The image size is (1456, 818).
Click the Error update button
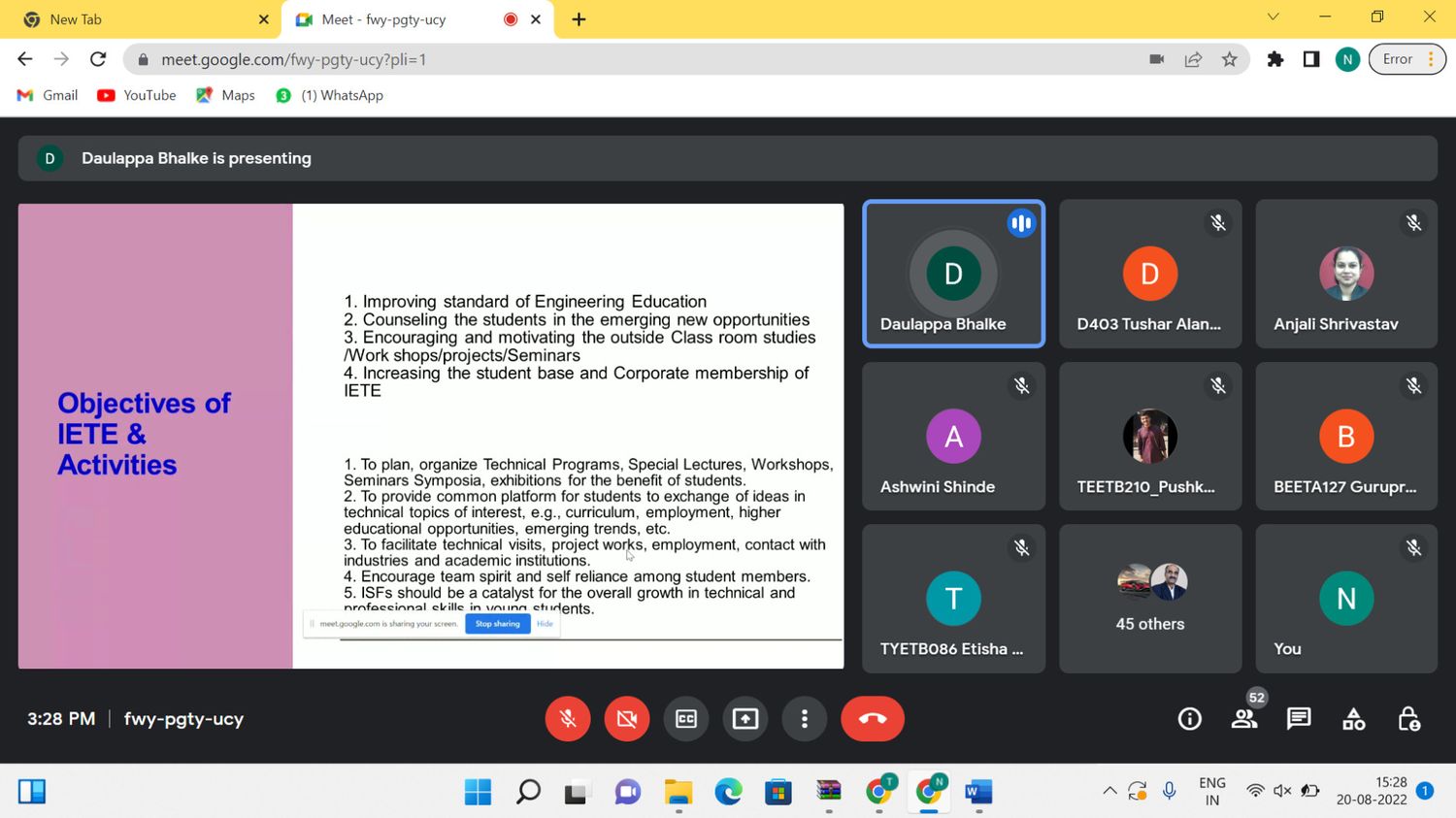(x=1407, y=59)
